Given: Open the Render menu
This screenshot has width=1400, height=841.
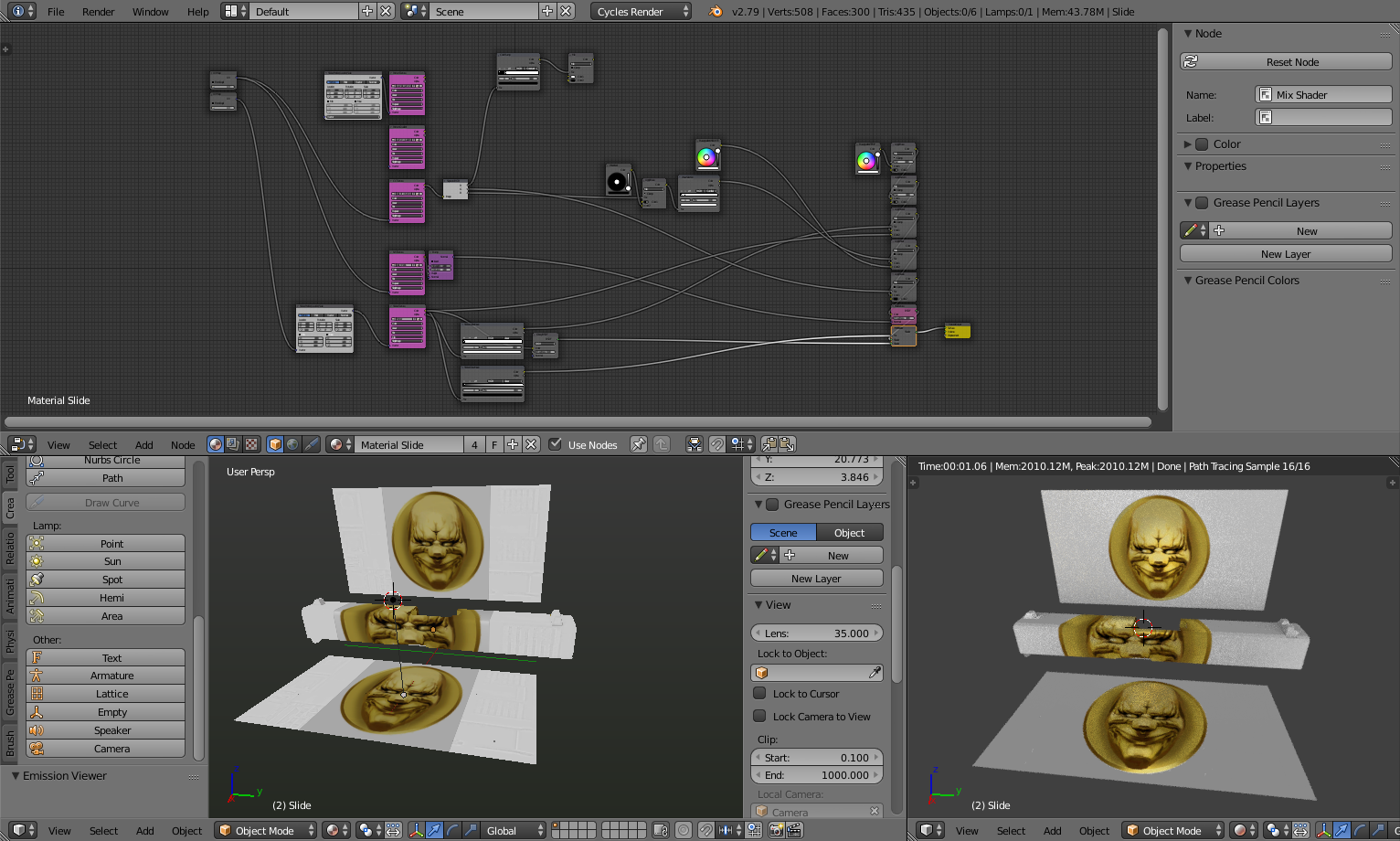Looking at the screenshot, I should point(99,11).
